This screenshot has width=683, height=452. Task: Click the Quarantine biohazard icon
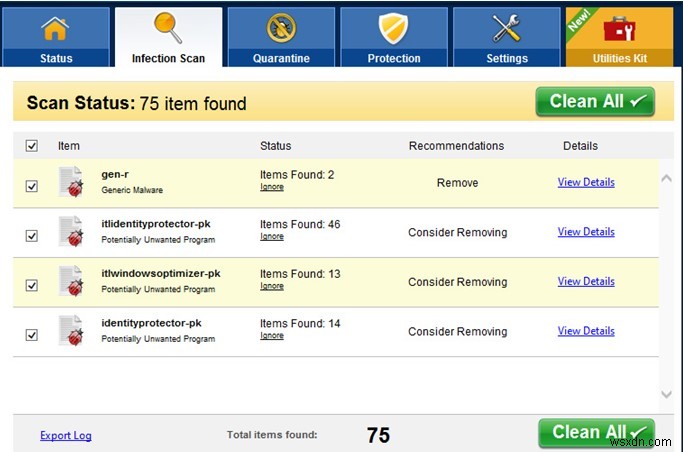click(x=281, y=30)
